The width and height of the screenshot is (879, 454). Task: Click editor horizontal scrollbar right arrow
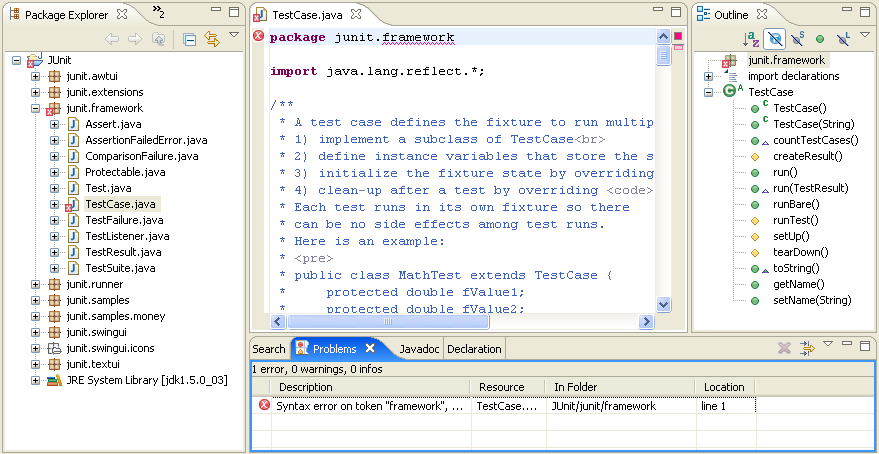[646, 322]
